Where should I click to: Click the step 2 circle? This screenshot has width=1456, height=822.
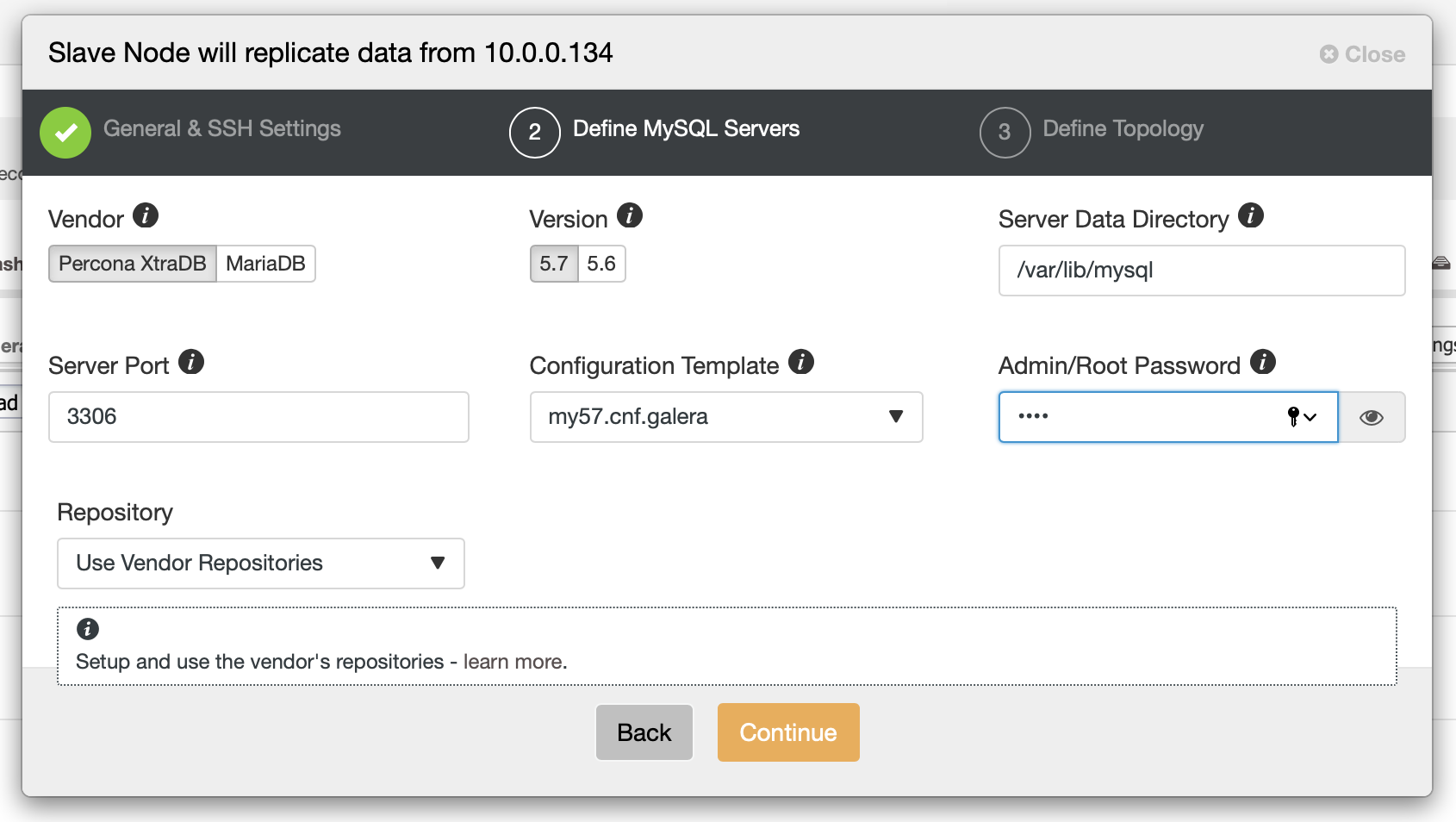(535, 133)
